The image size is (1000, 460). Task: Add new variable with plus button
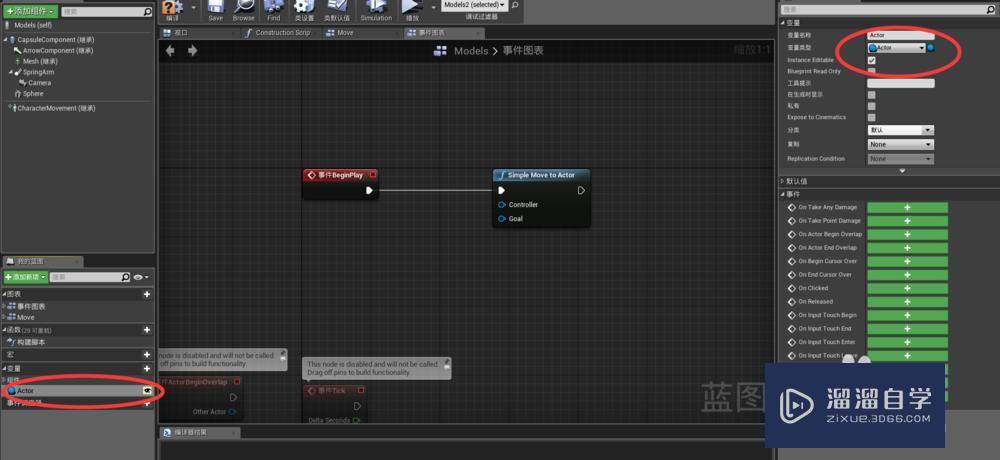click(x=147, y=369)
